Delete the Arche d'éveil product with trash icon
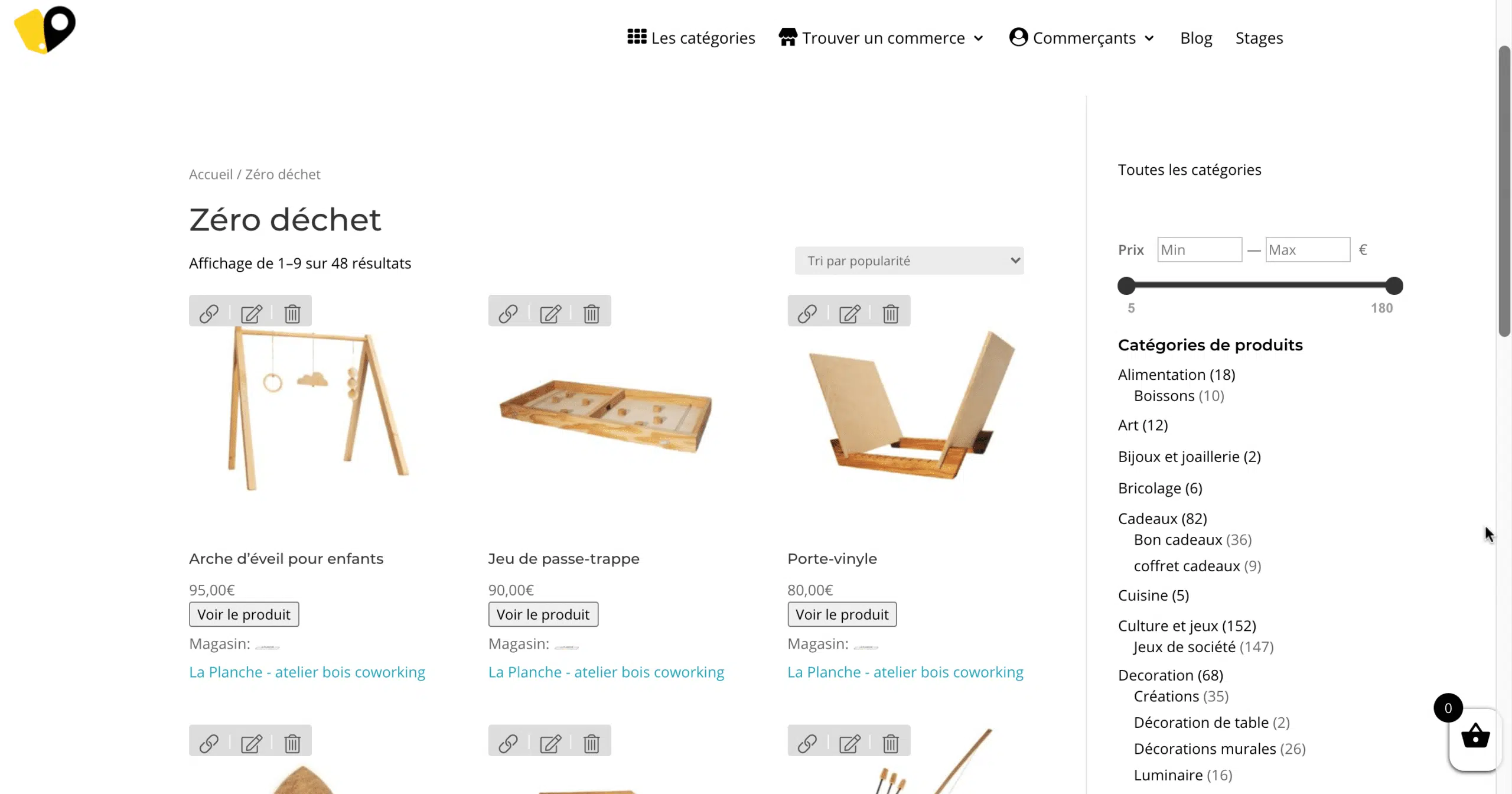1512x794 pixels. (x=292, y=313)
